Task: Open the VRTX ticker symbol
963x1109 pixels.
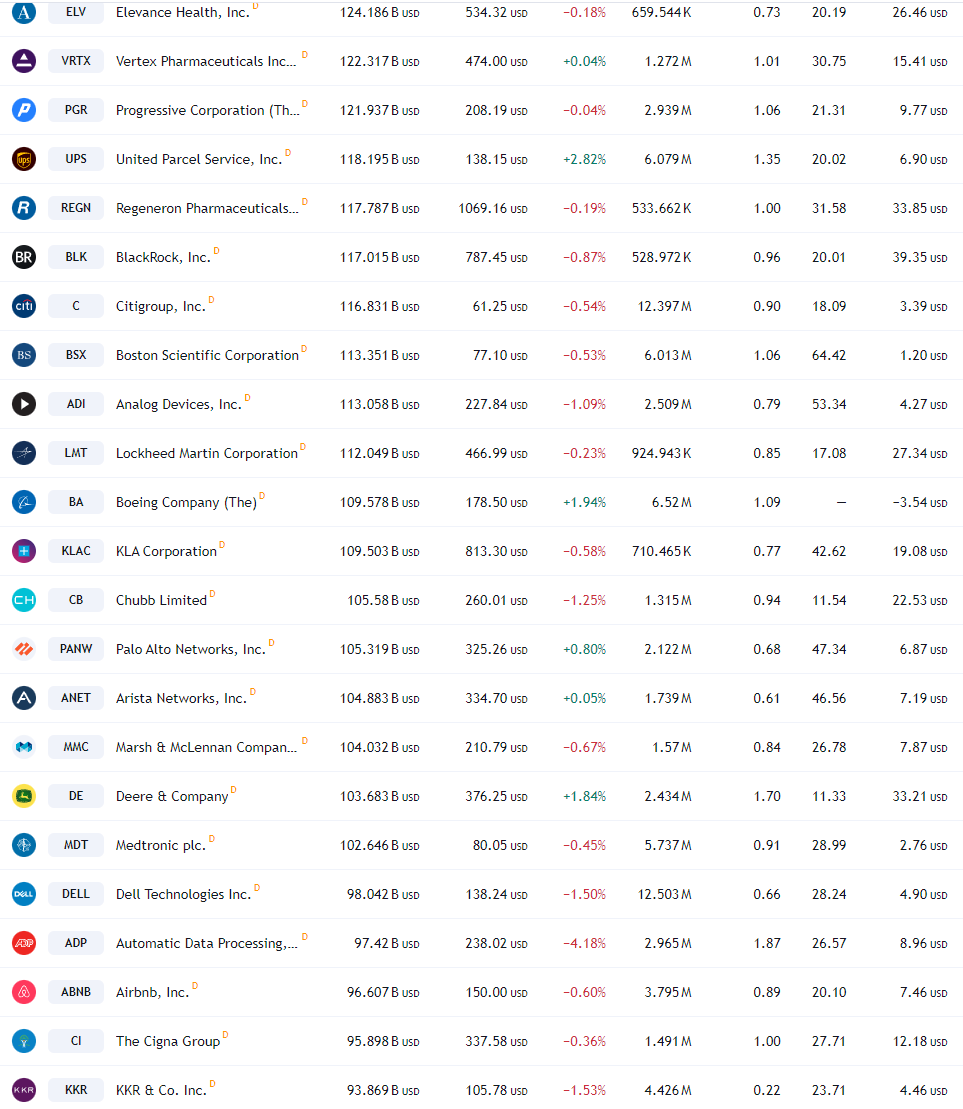Action: tap(76, 61)
